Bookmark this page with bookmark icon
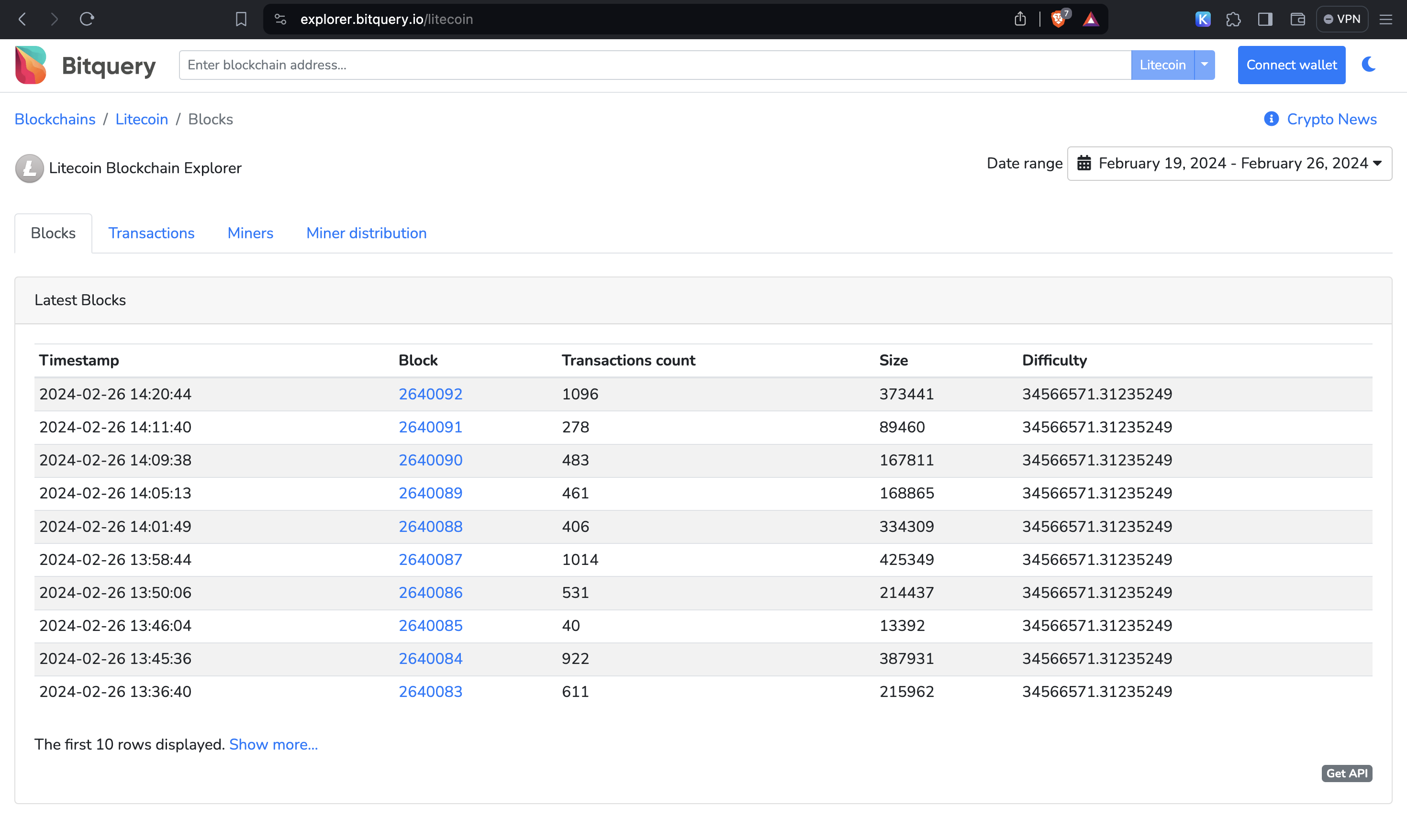Image resolution: width=1407 pixels, height=840 pixels. click(x=241, y=19)
